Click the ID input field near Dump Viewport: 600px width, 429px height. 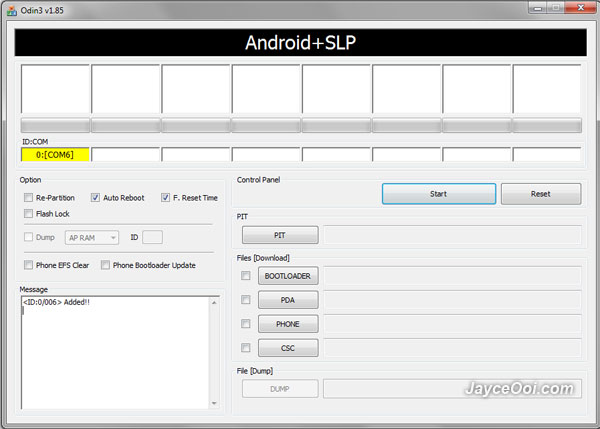tap(152, 237)
